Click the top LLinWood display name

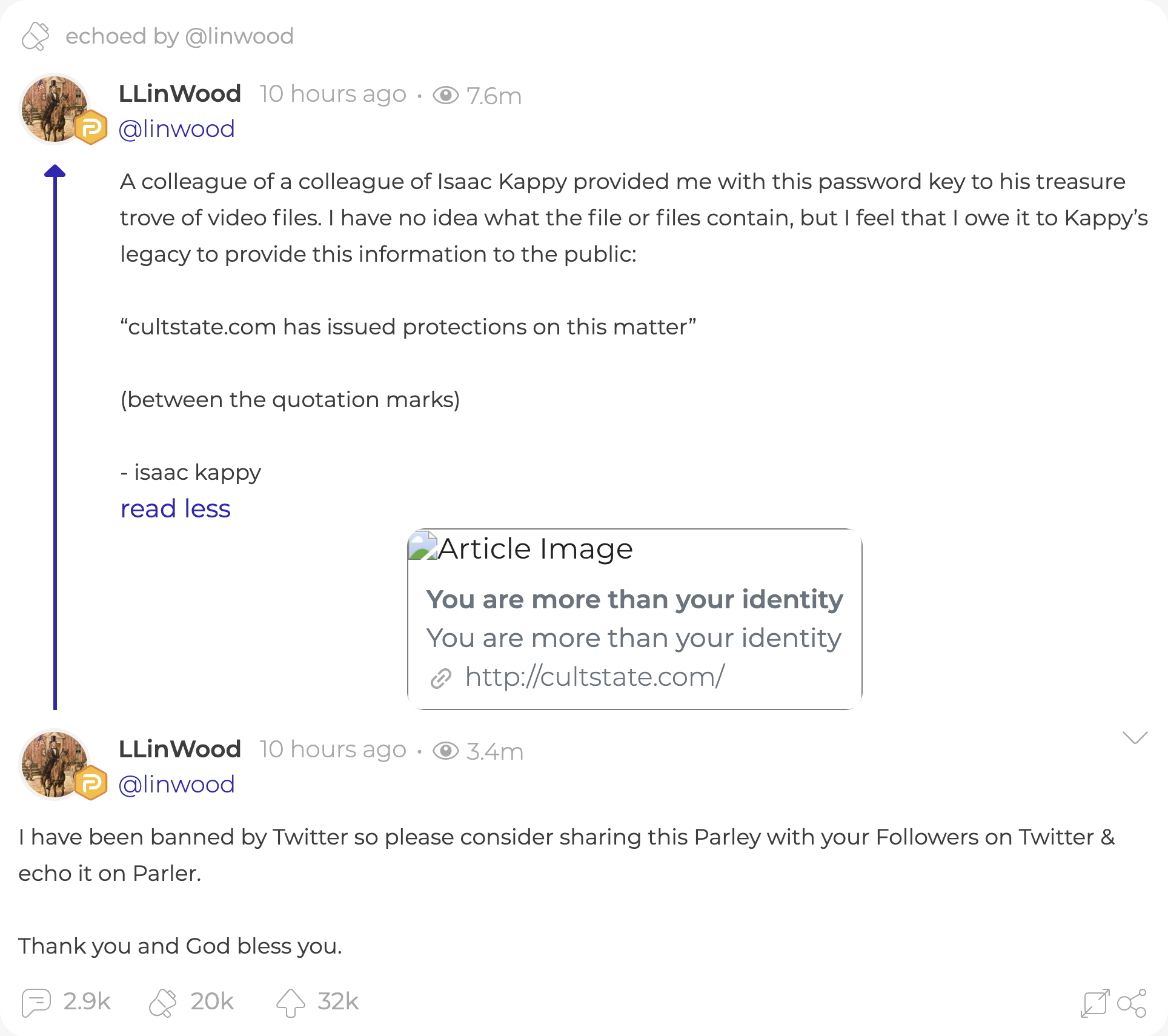point(180,94)
